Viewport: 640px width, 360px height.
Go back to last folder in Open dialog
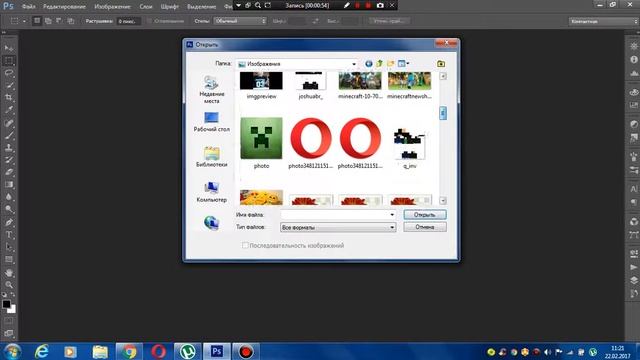(x=369, y=64)
